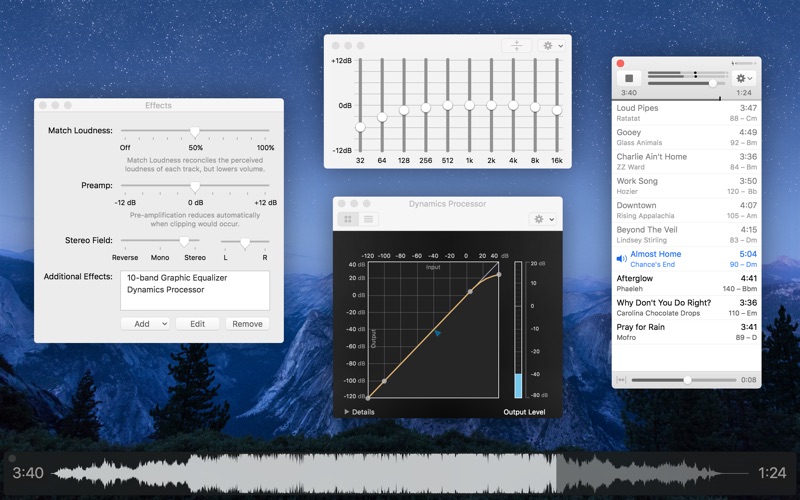Click the Match Loudness slider knob
The image size is (800, 500).
[195, 132]
